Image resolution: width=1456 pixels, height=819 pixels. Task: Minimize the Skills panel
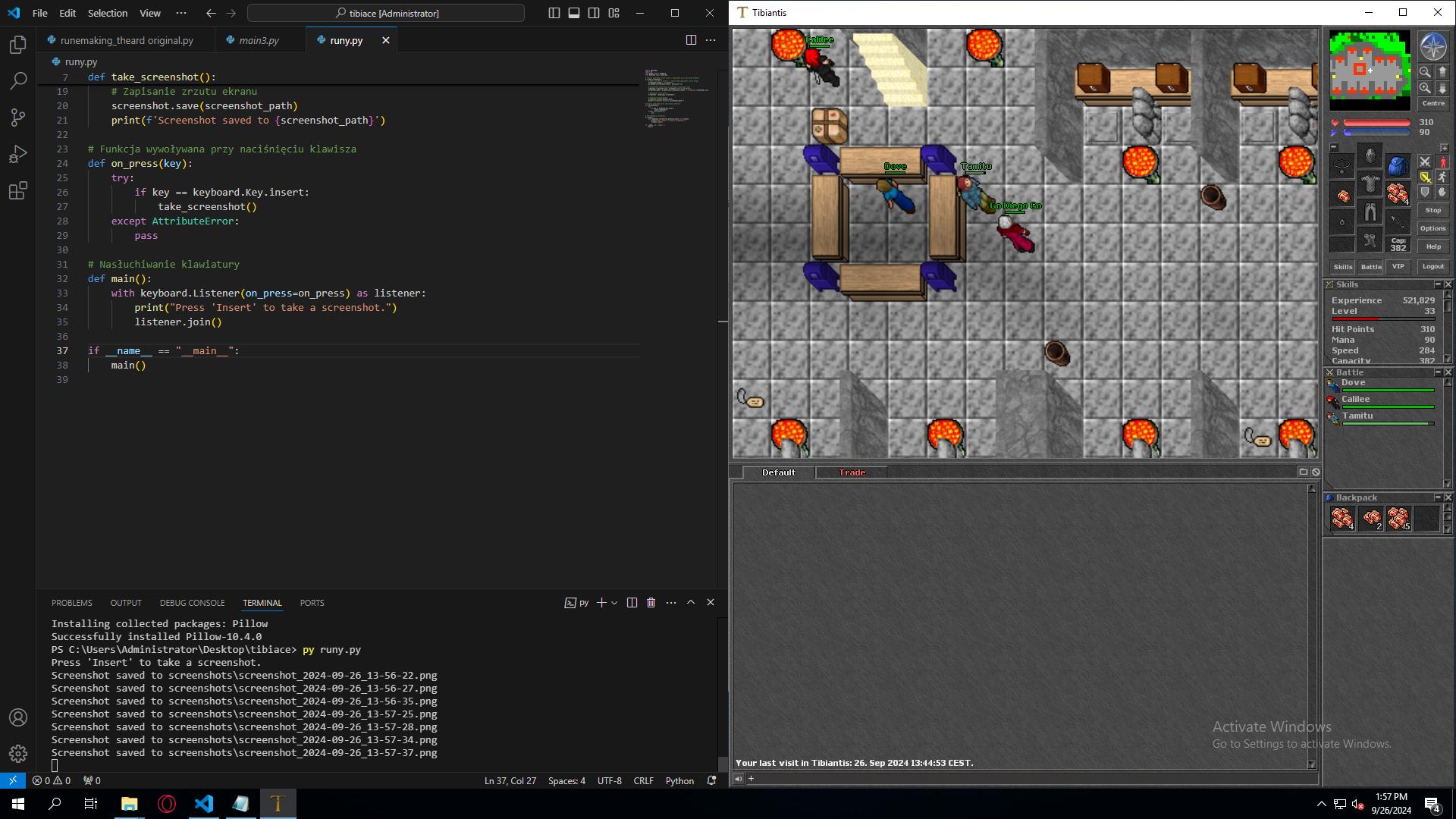pos(1438,284)
